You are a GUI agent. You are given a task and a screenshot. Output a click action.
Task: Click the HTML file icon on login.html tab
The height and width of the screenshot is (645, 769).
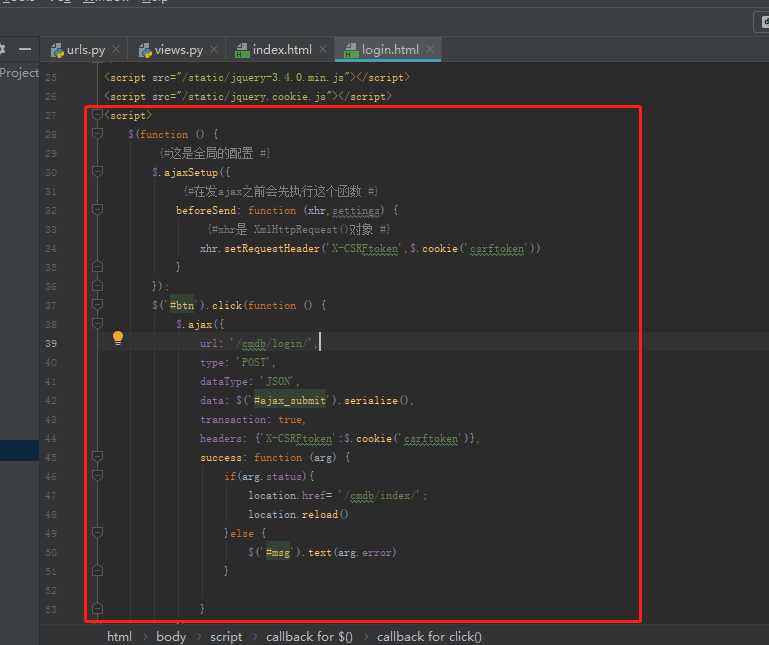351,50
